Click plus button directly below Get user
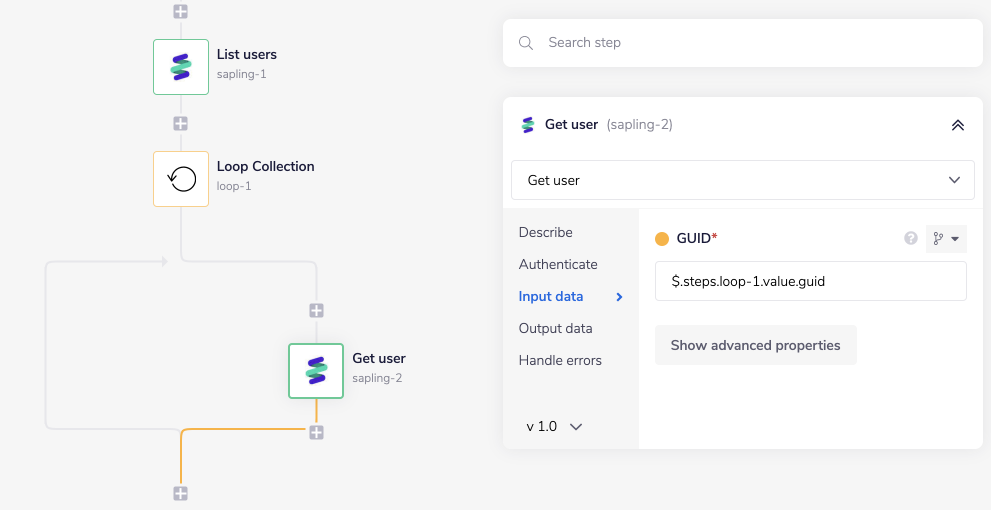 click(316, 432)
